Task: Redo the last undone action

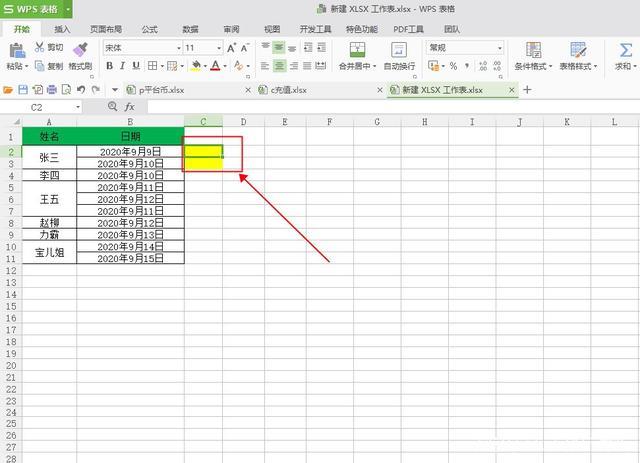Action: pyautogui.click(x=96, y=89)
